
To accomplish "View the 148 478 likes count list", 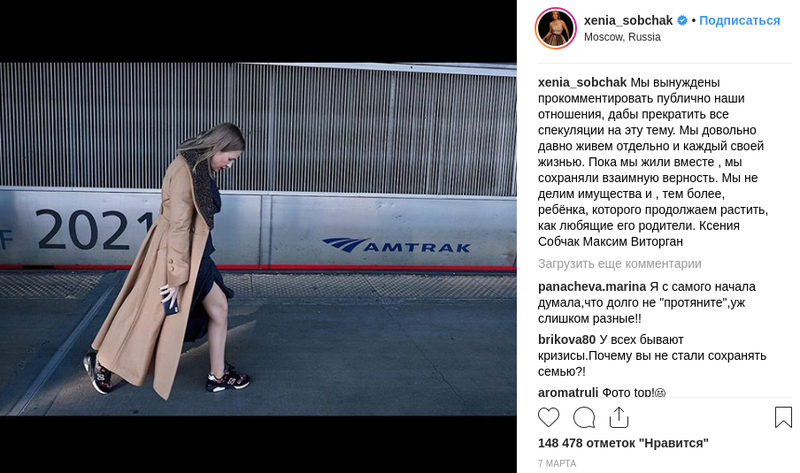I will coord(623,443).
